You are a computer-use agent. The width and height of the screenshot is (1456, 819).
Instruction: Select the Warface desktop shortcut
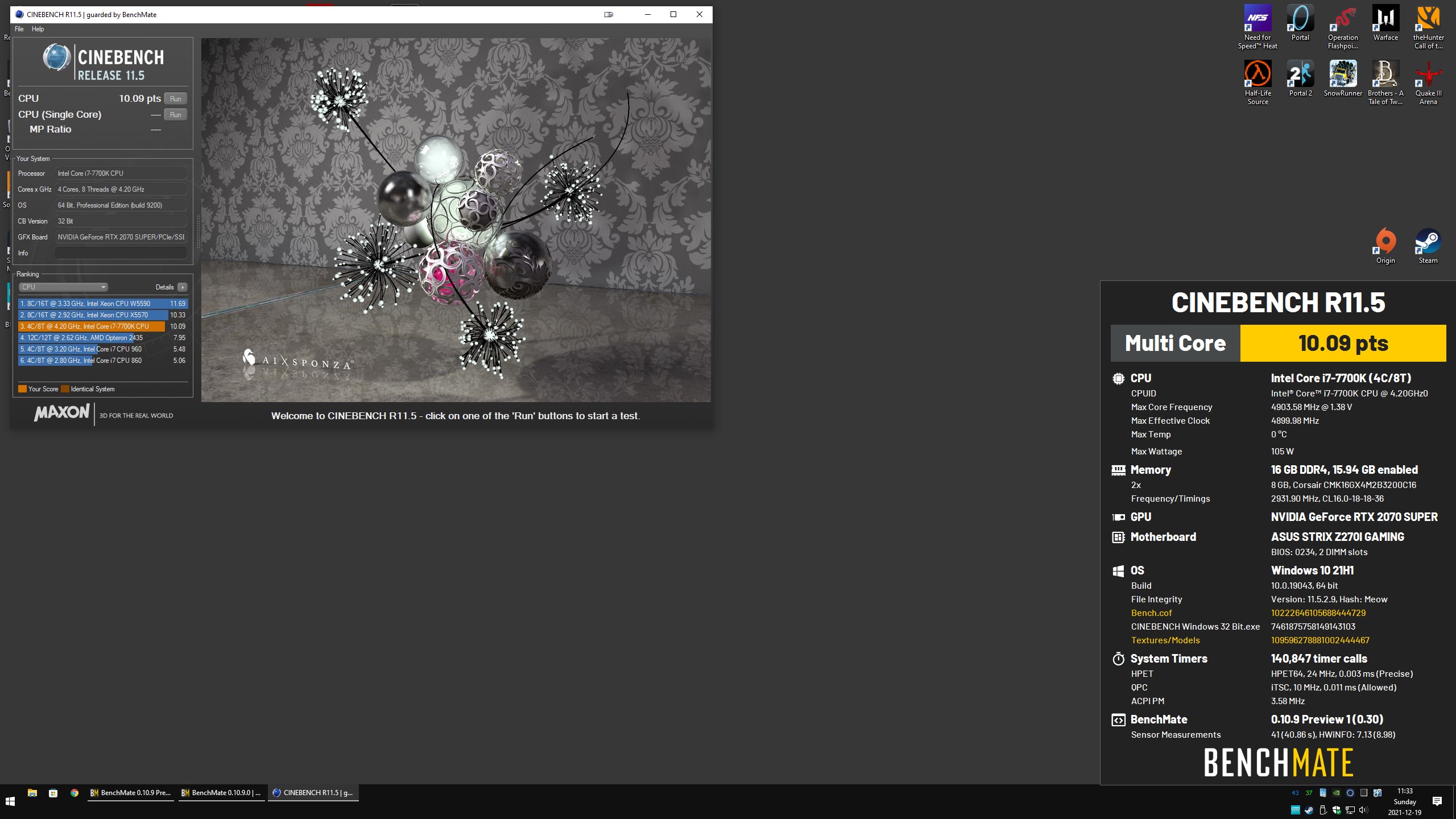click(1385, 23)
